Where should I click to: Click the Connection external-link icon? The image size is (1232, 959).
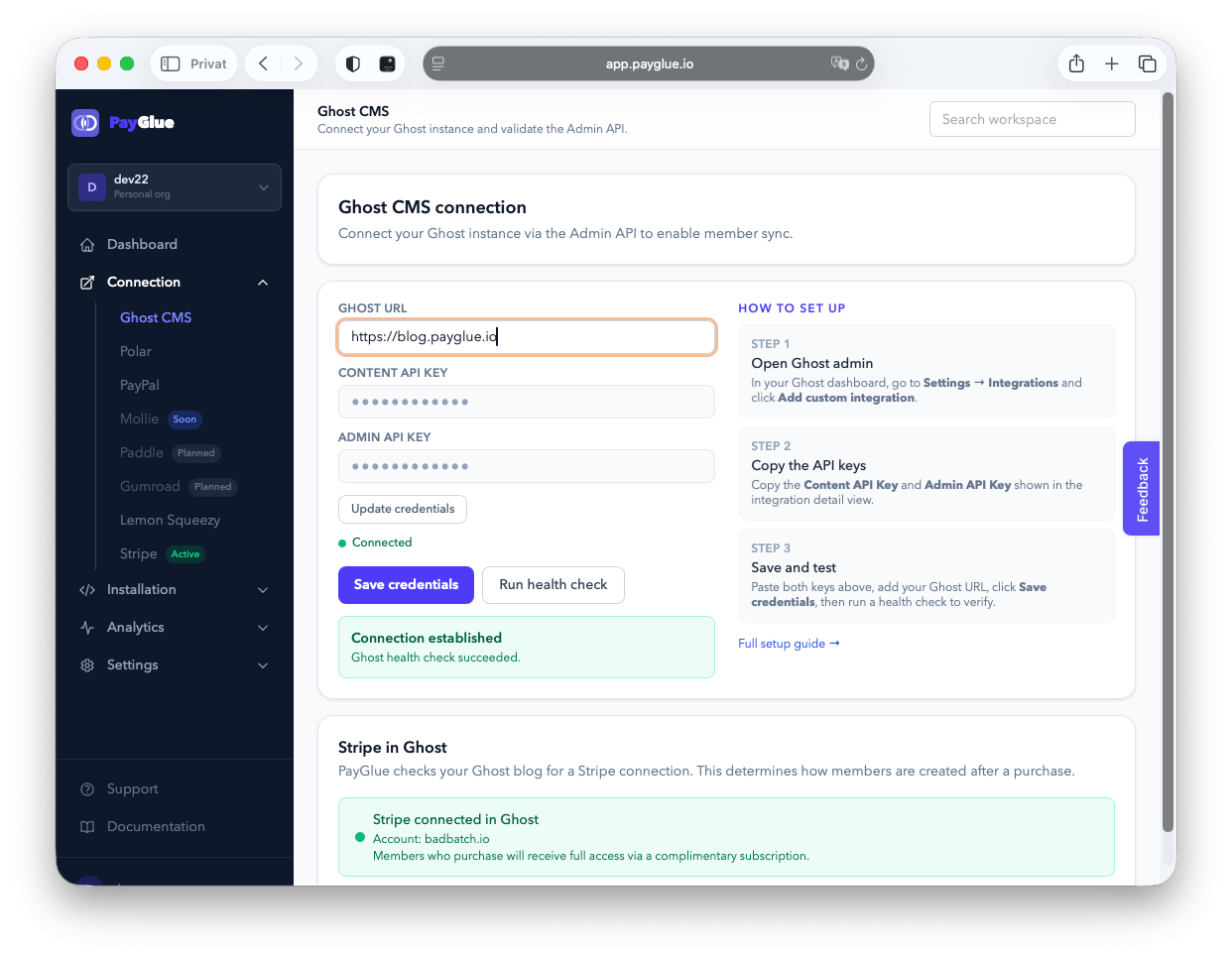(x=87, y=283)
